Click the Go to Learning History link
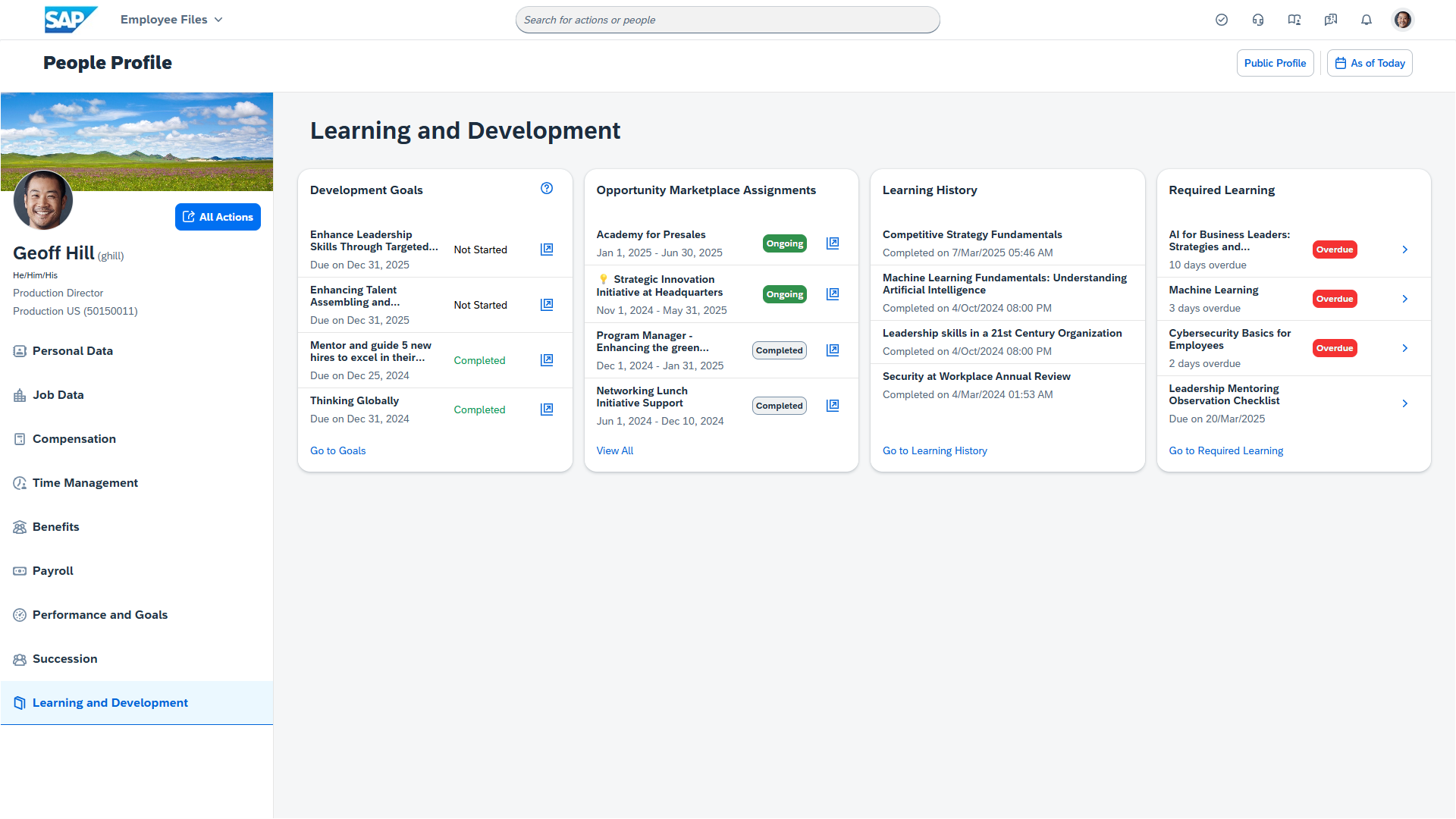The image size is (1456, 819). (934, 450)
